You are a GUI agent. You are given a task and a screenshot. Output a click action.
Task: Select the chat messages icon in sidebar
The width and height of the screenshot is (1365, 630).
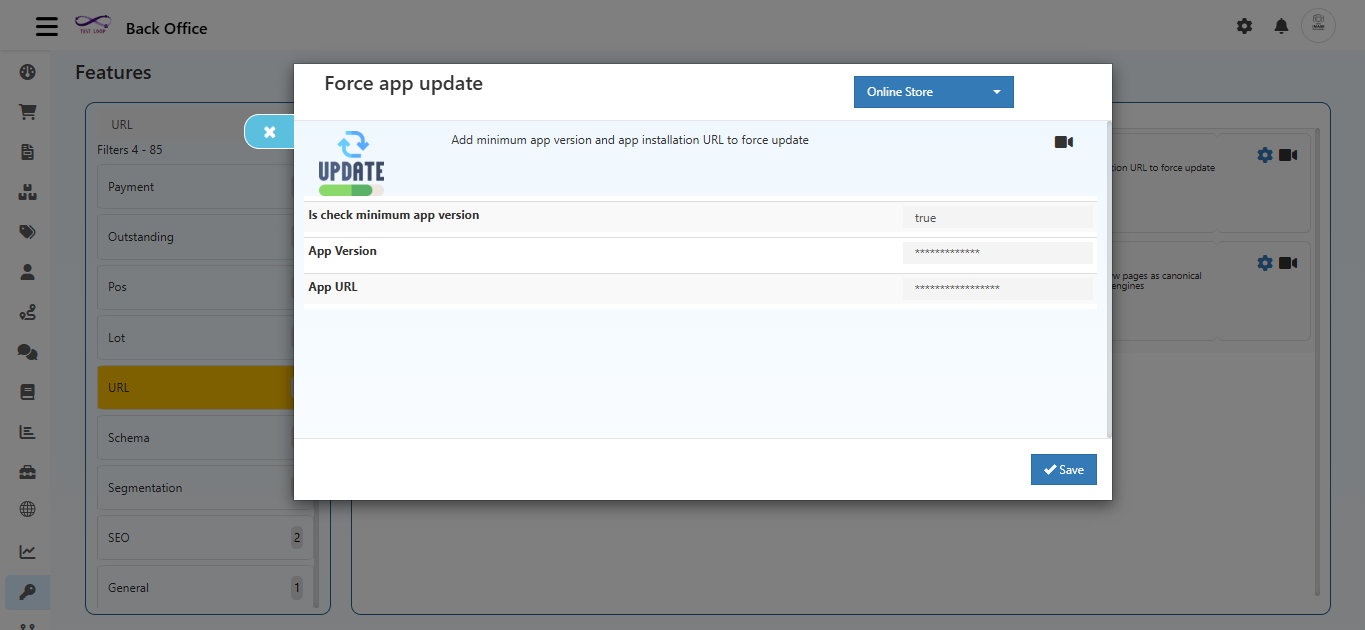click(x=26, y=351)
